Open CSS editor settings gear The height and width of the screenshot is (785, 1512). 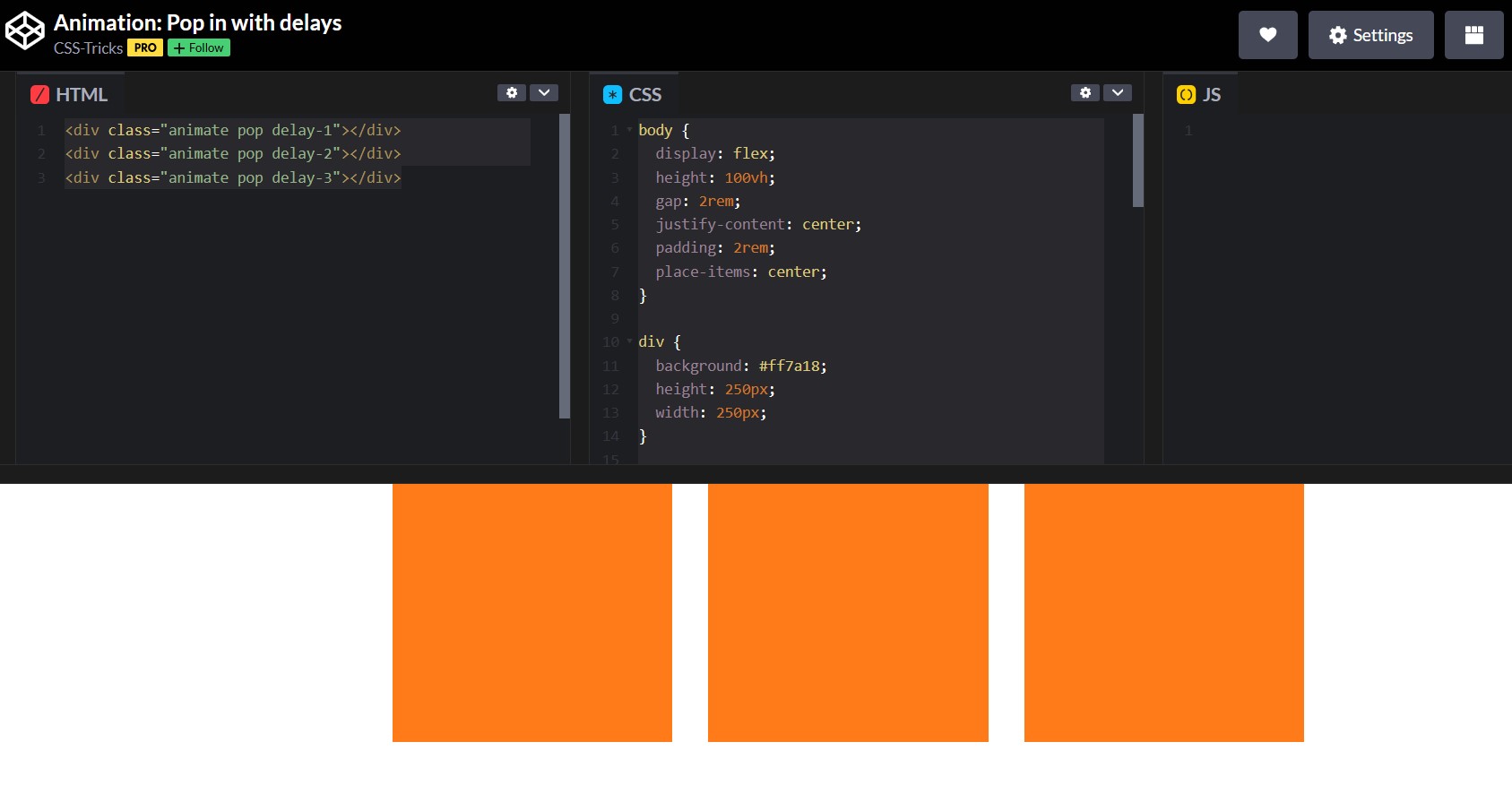[x=1085, y=92]
